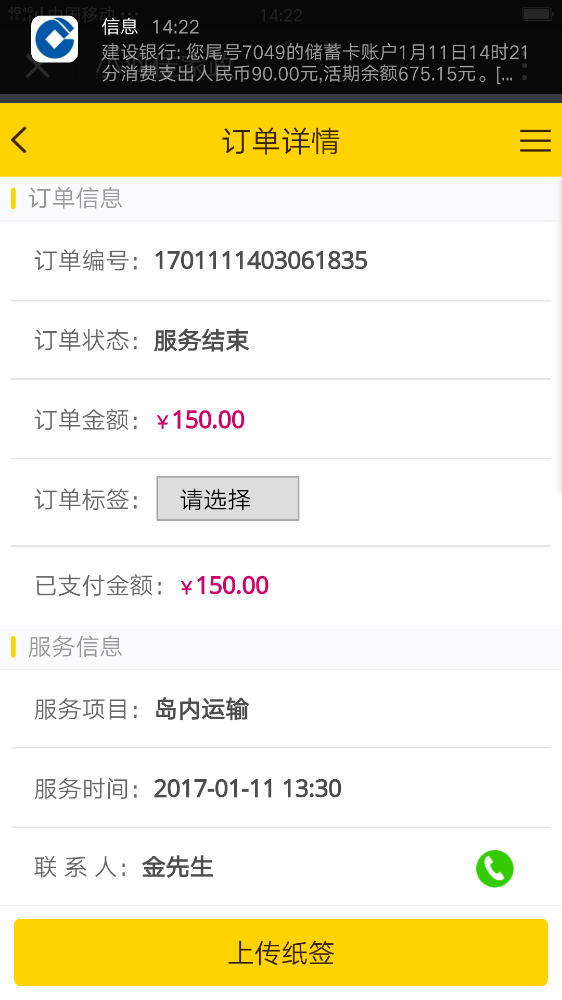Tap the service time 2017-01-11 13:30

click(248, 789)
